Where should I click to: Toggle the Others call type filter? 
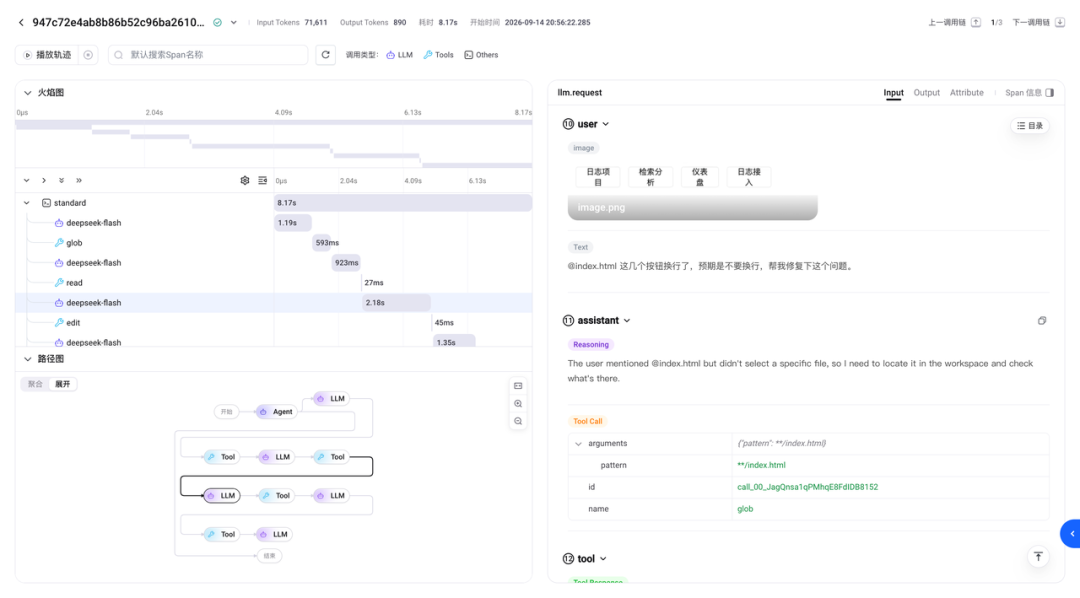coord(481,55)
